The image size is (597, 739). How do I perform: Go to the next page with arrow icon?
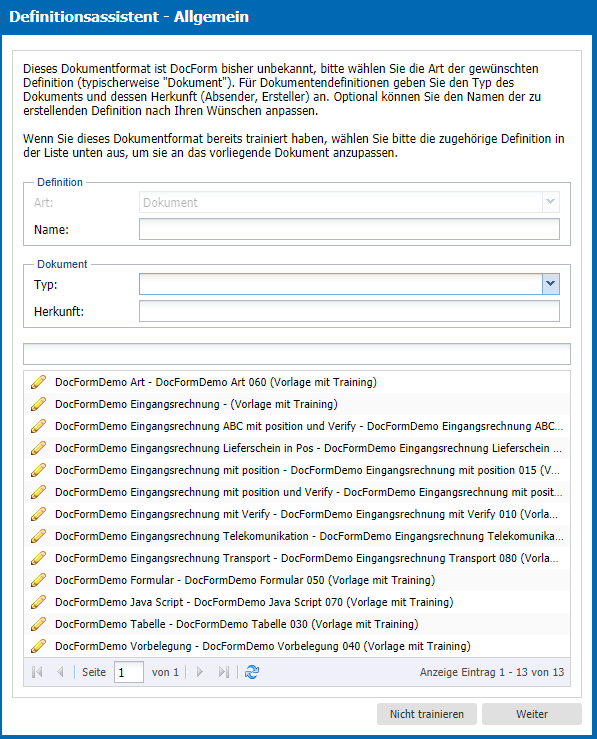[200, 672]
